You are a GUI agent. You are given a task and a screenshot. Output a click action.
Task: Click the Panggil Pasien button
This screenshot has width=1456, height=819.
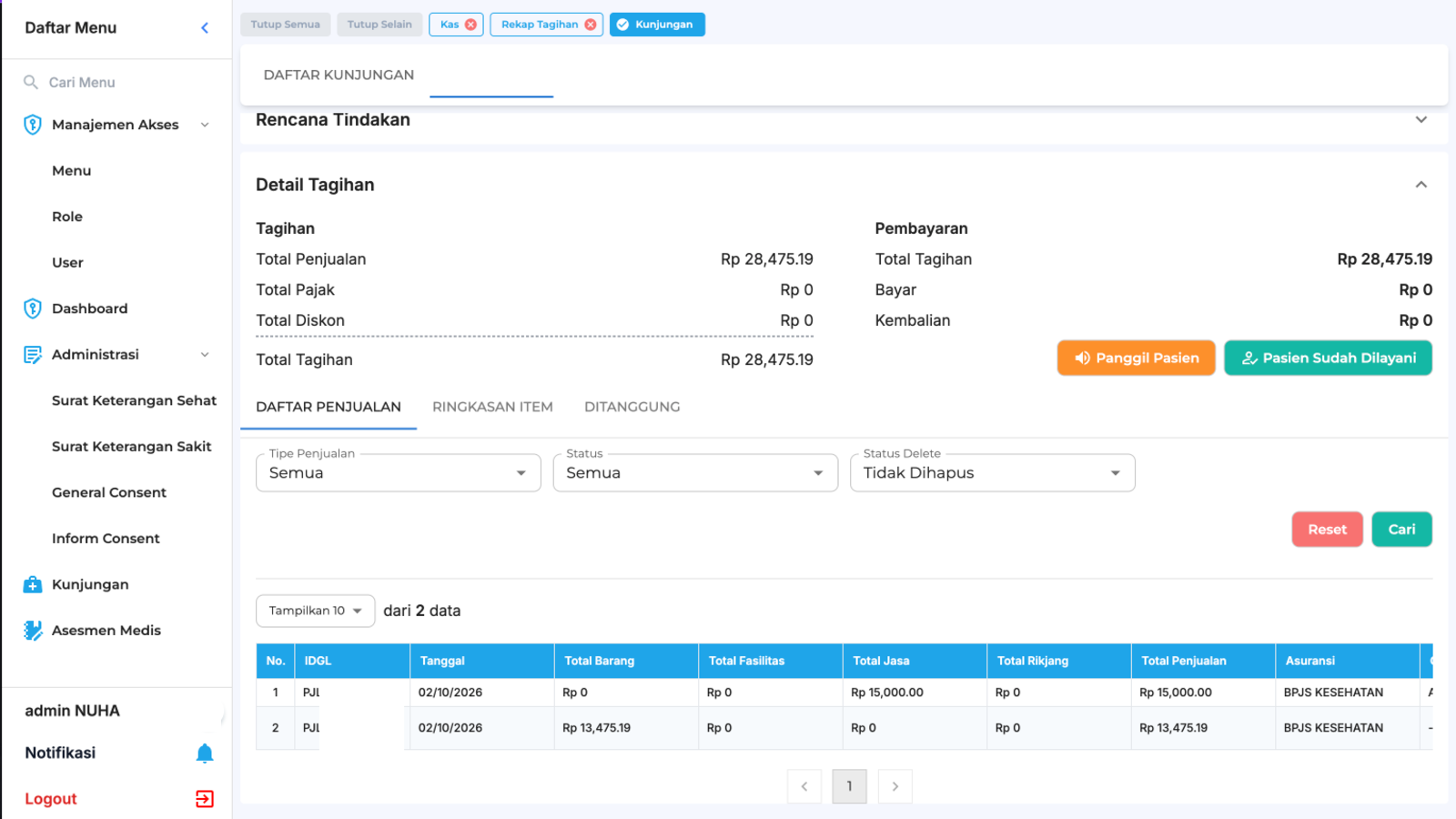tap(1136, 358)
